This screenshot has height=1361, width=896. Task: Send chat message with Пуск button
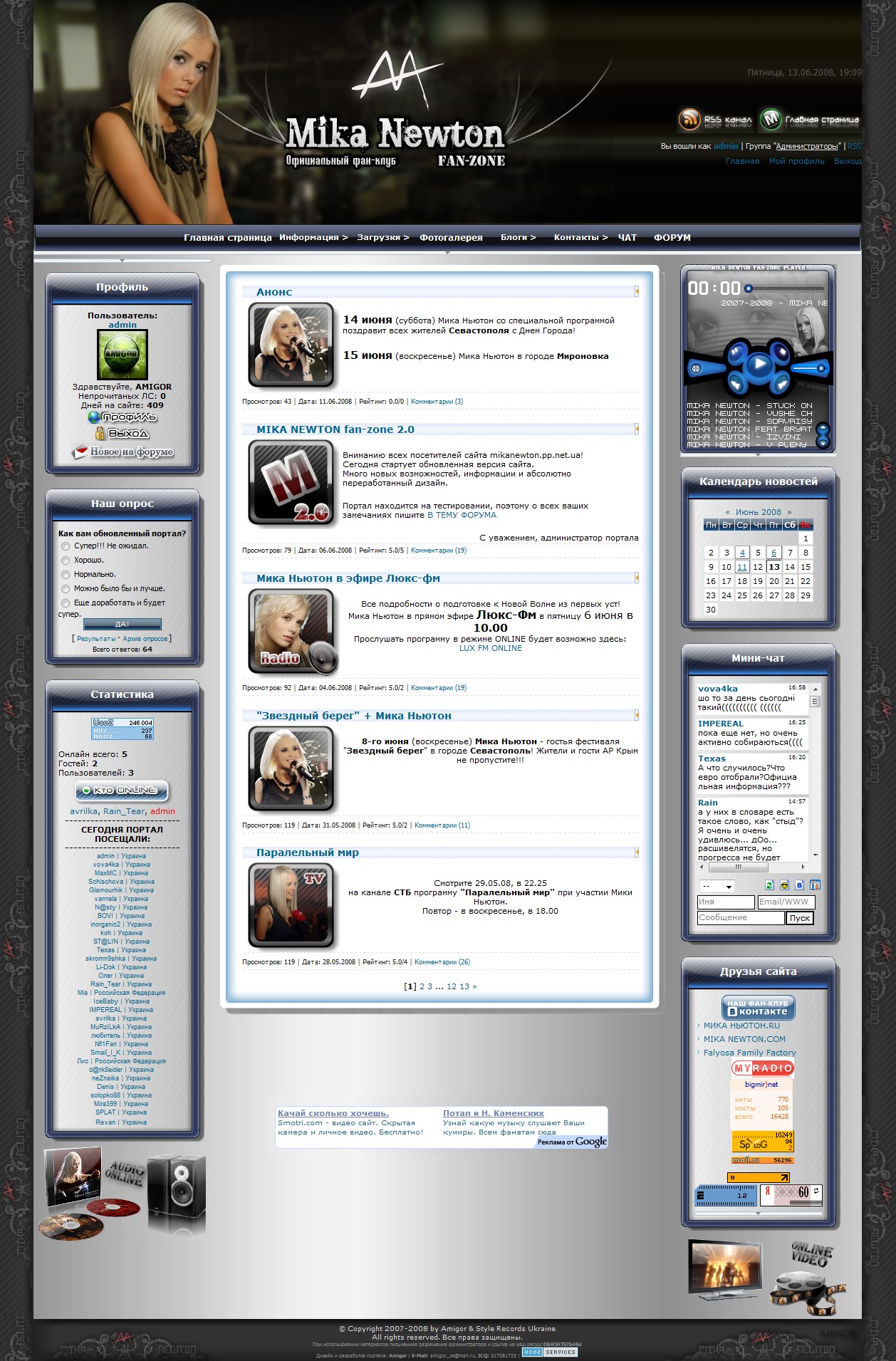coord(800,918)
